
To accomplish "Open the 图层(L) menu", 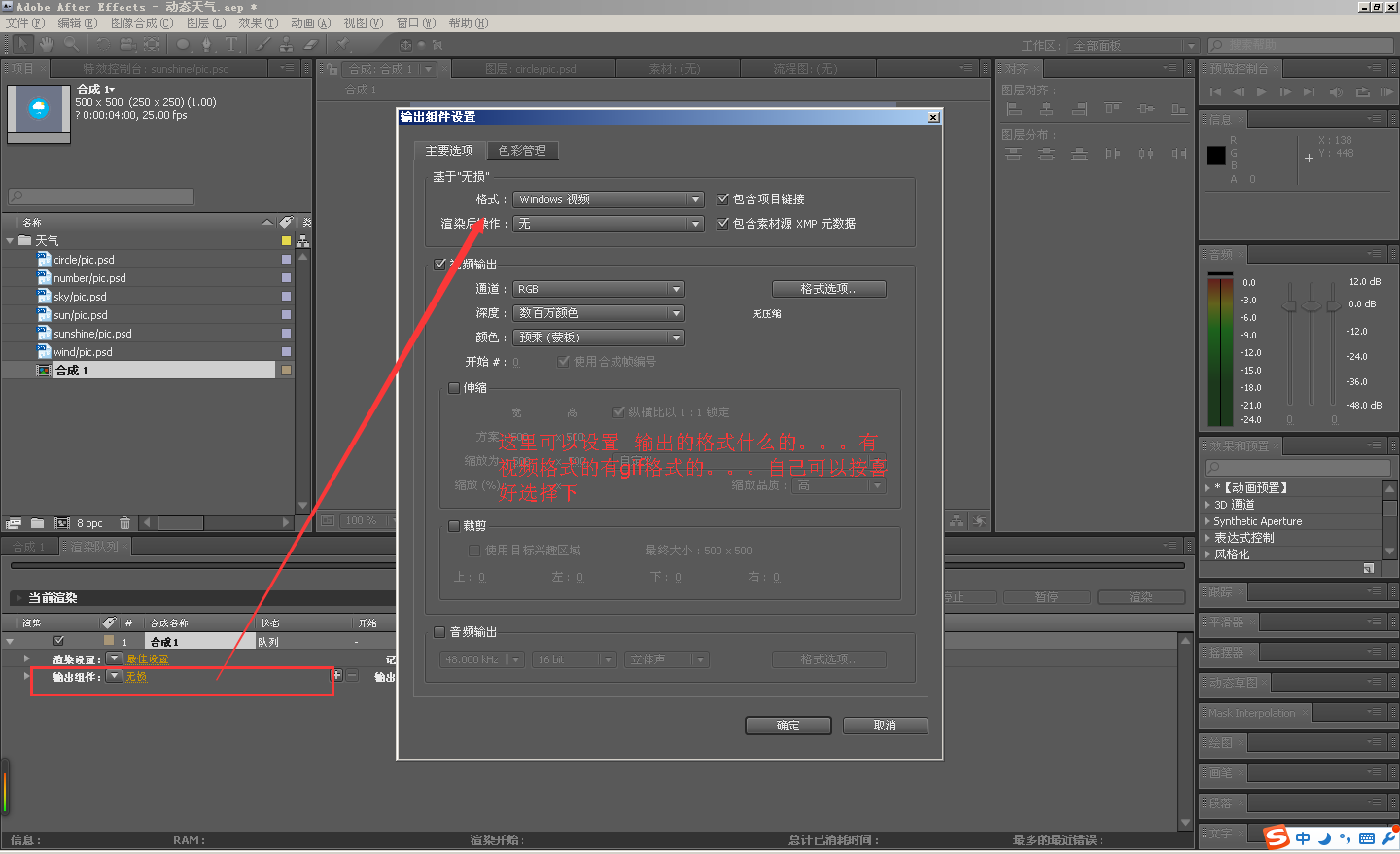I will [x=205, y=23].
